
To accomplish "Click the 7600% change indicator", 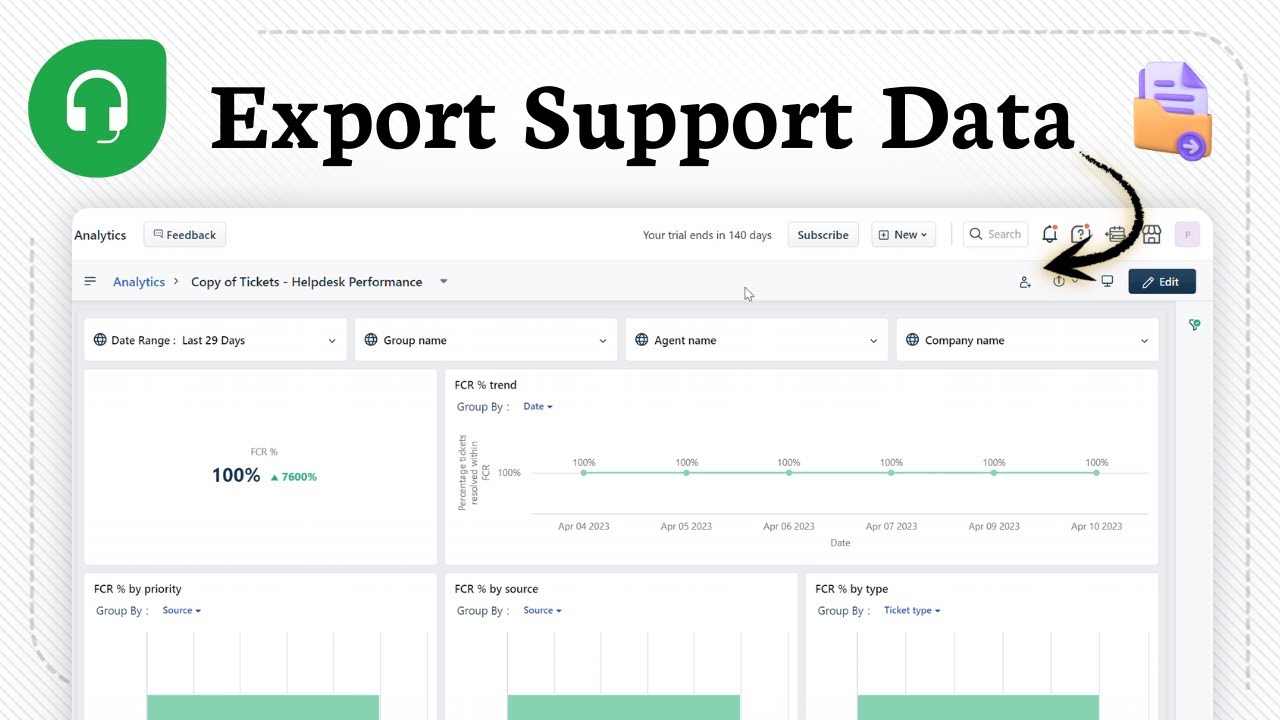I will point(293,477).
